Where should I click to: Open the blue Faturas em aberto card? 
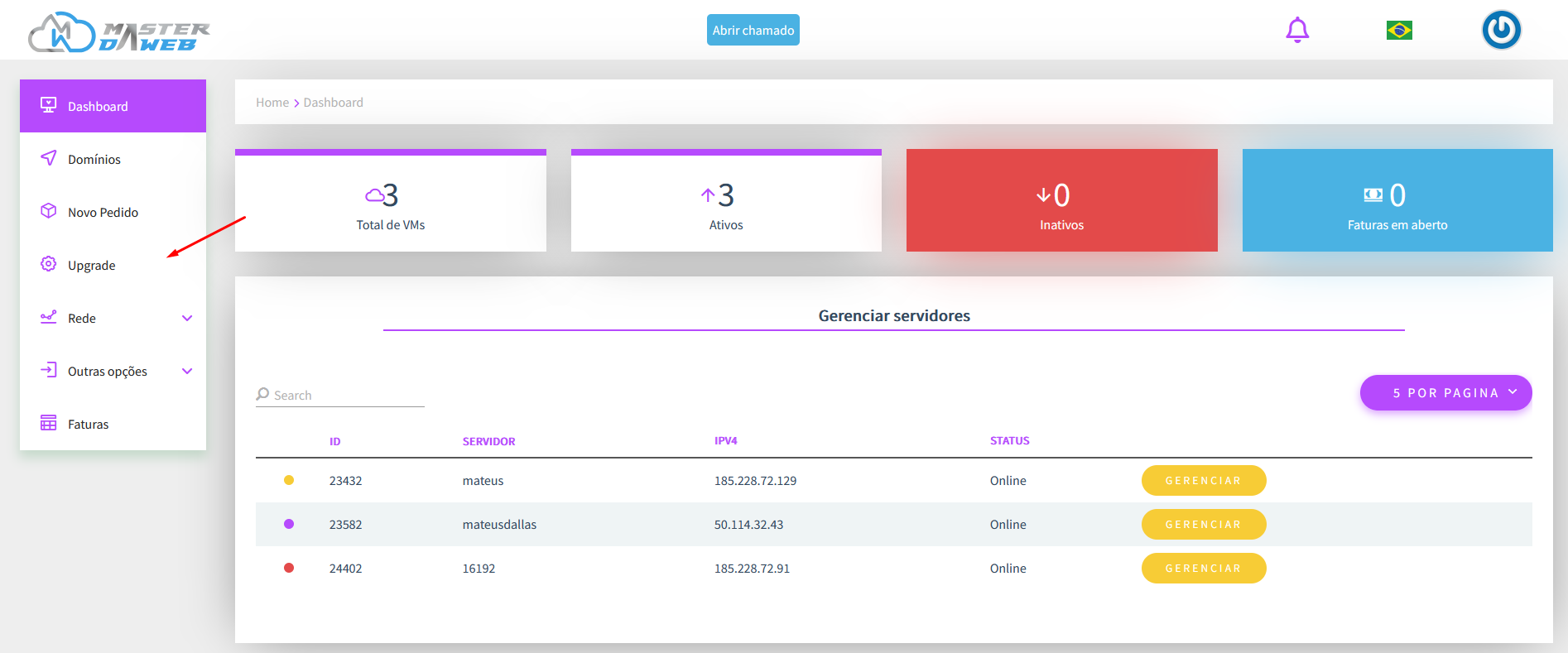[x=1397, y=200]
